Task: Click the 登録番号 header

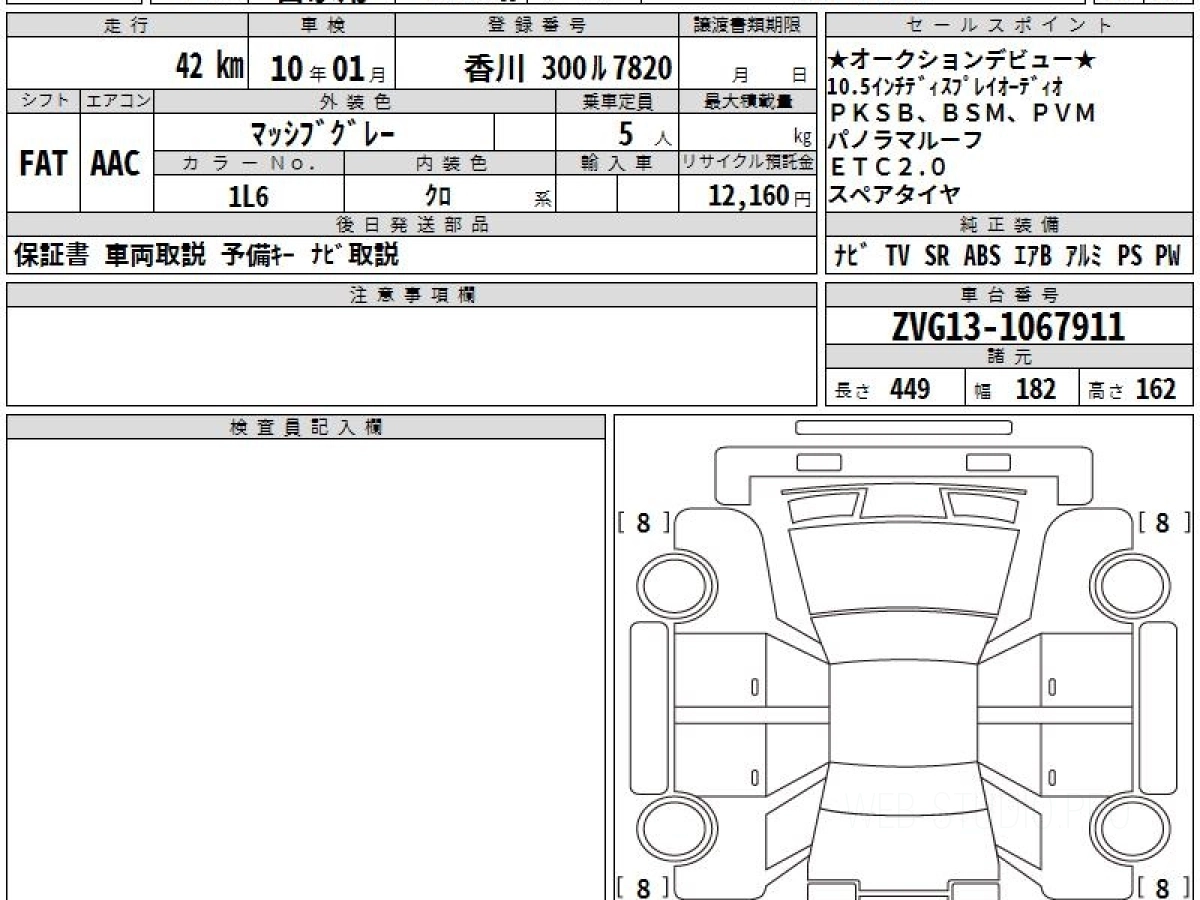Action: 538,26
